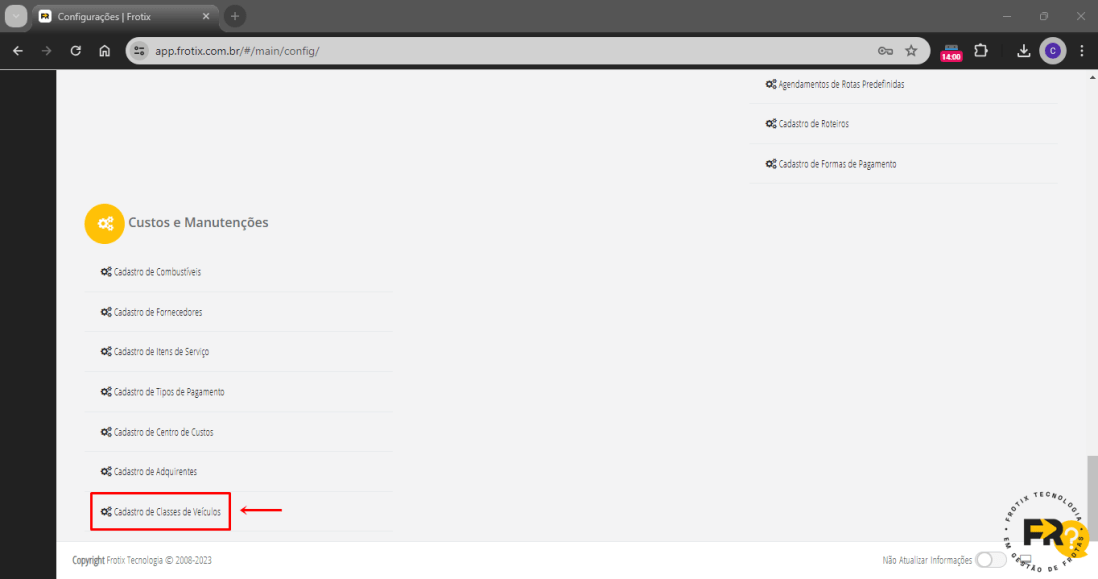
Task: Open the user profile avatar menu
Action: tap(1052, 51)
